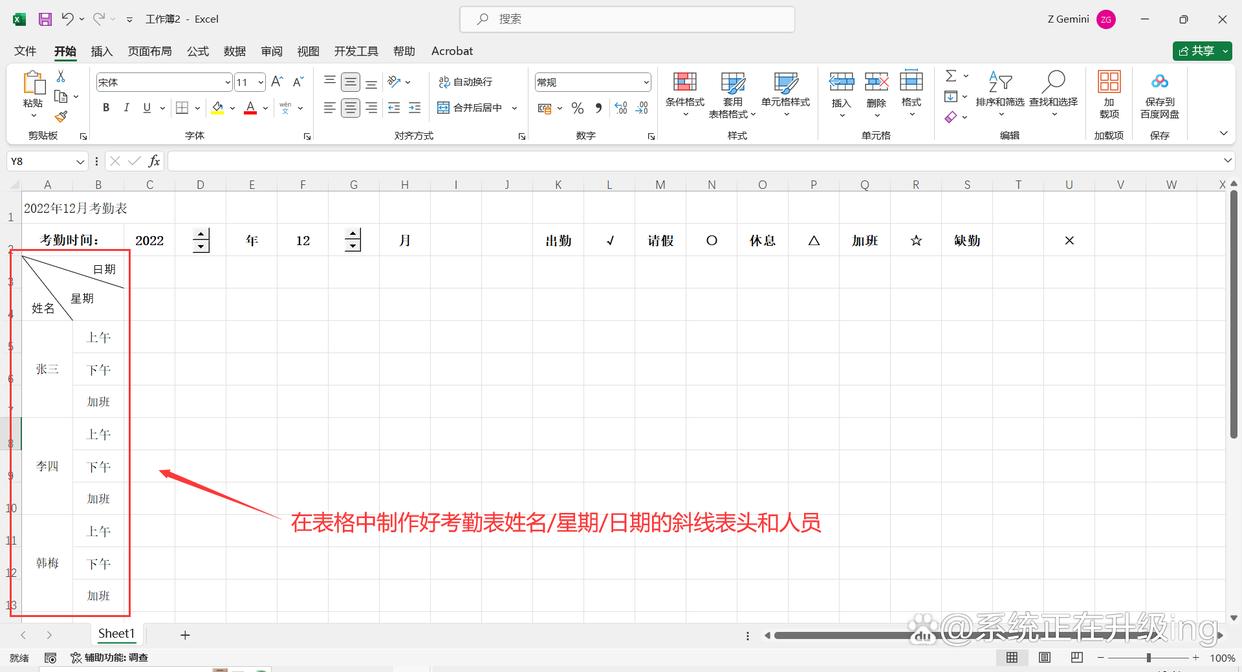
Task: Click the year spinner next to 2022
Action: [x=201, y=240]
